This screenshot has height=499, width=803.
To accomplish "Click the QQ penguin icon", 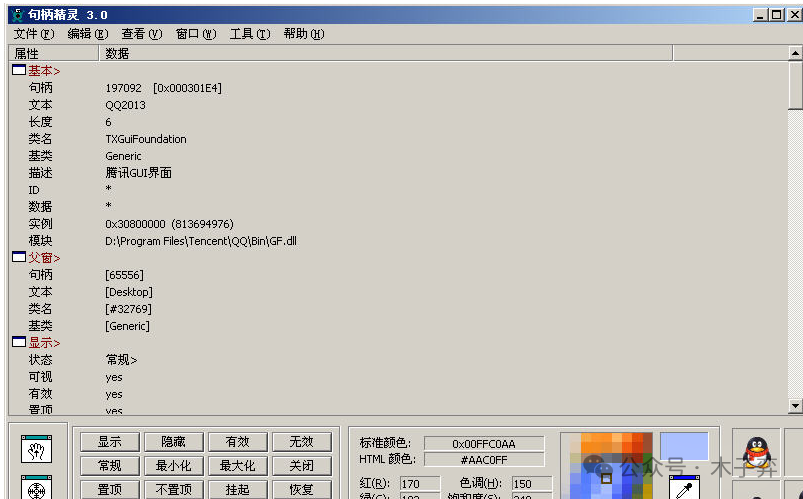I will (x=756, y=451).
